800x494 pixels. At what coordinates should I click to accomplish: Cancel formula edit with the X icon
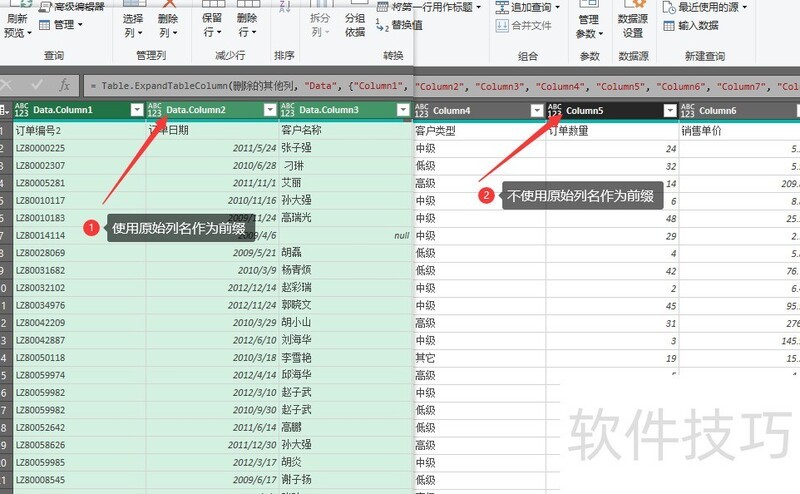tap(7, 85)
